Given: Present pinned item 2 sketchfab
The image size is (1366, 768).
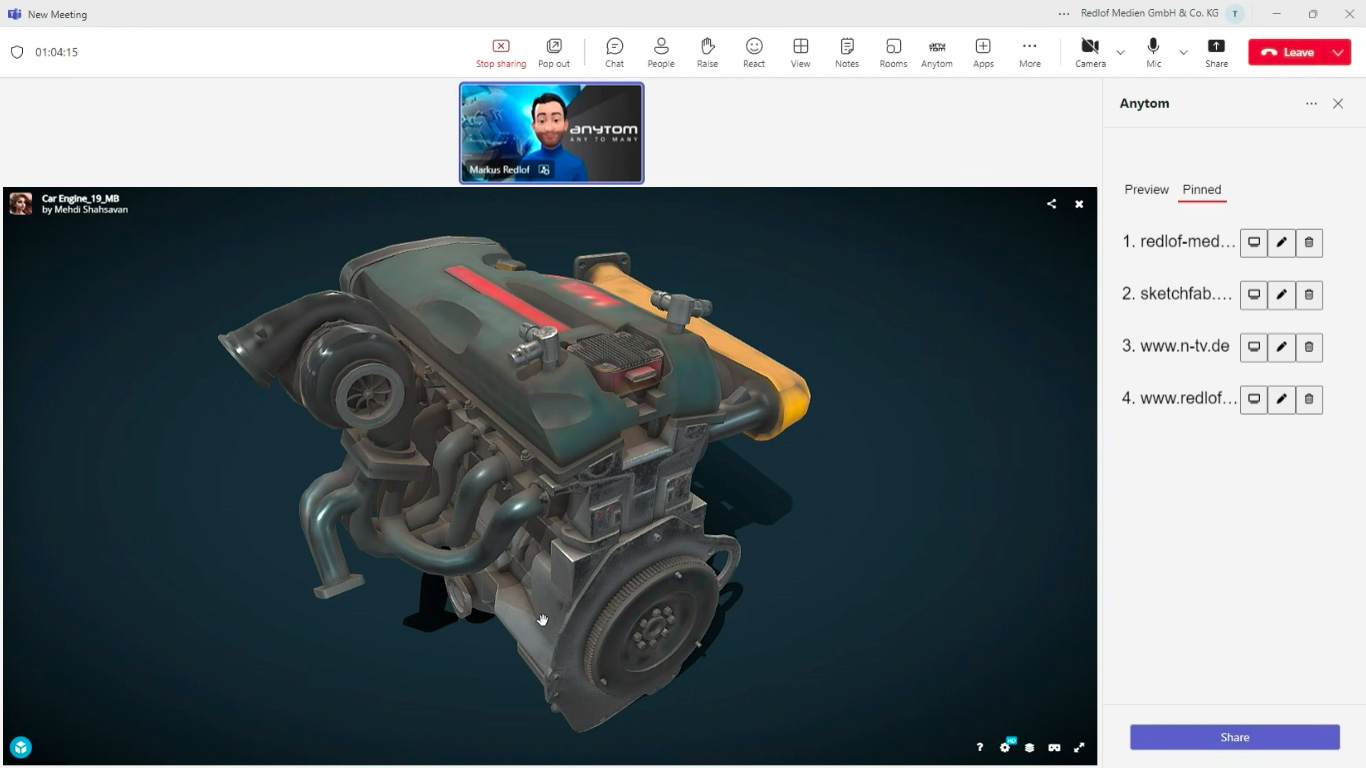Looking at the screenshot, I should tap(1254, 295).
